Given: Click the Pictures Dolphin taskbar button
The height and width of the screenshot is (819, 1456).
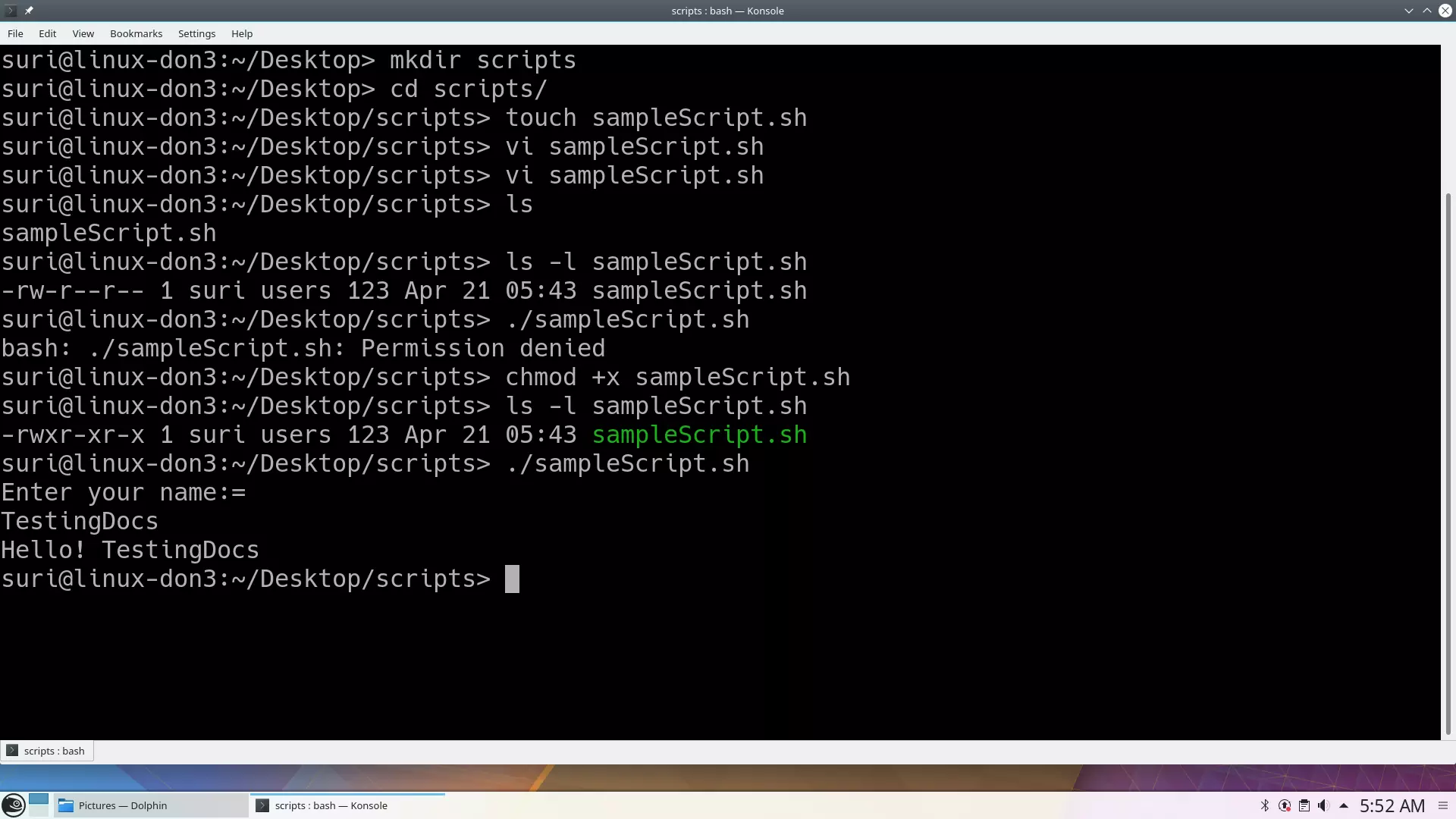Looking at the screenshot, I should point(150,805).
